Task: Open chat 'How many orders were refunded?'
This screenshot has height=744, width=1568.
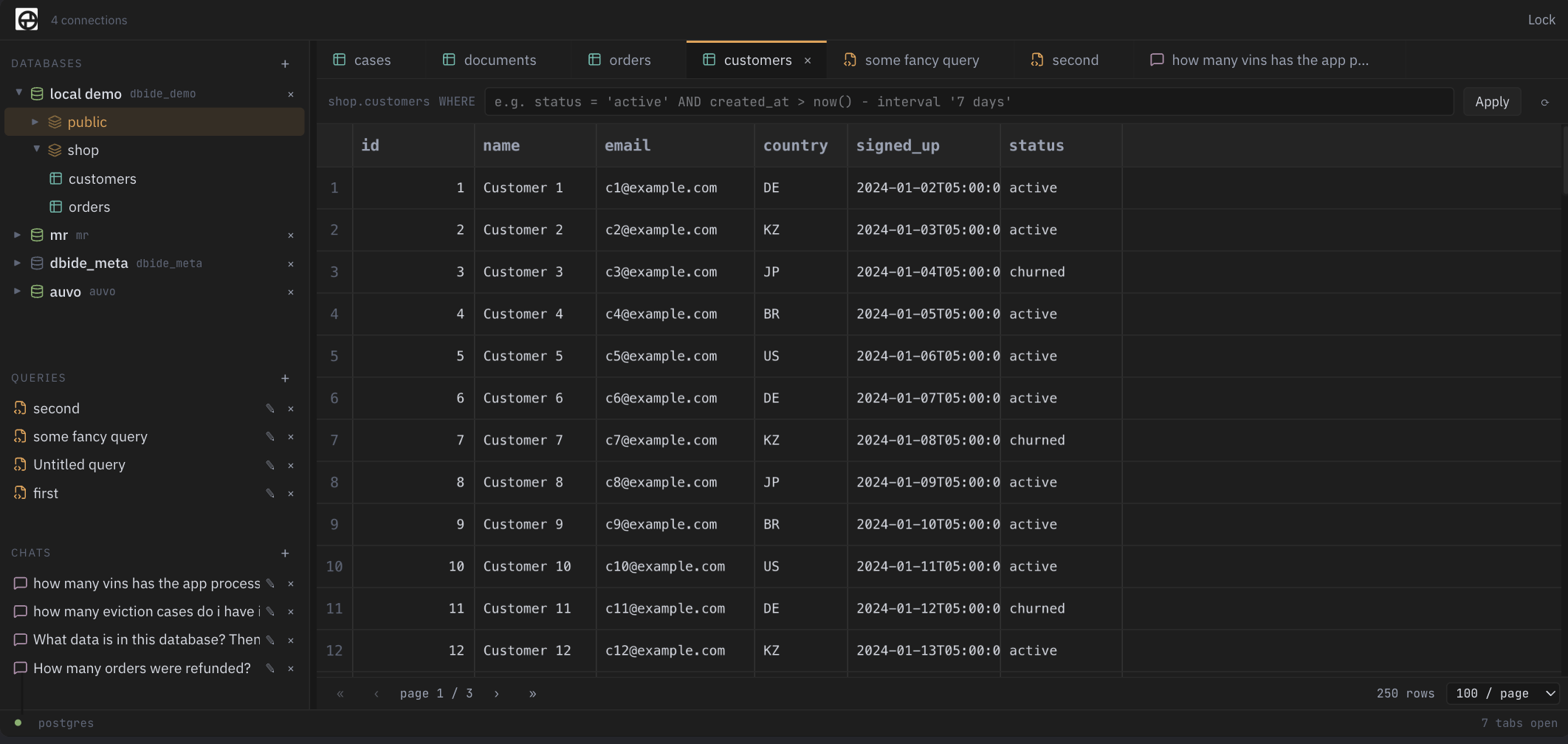Action: (x=142, y=669)
